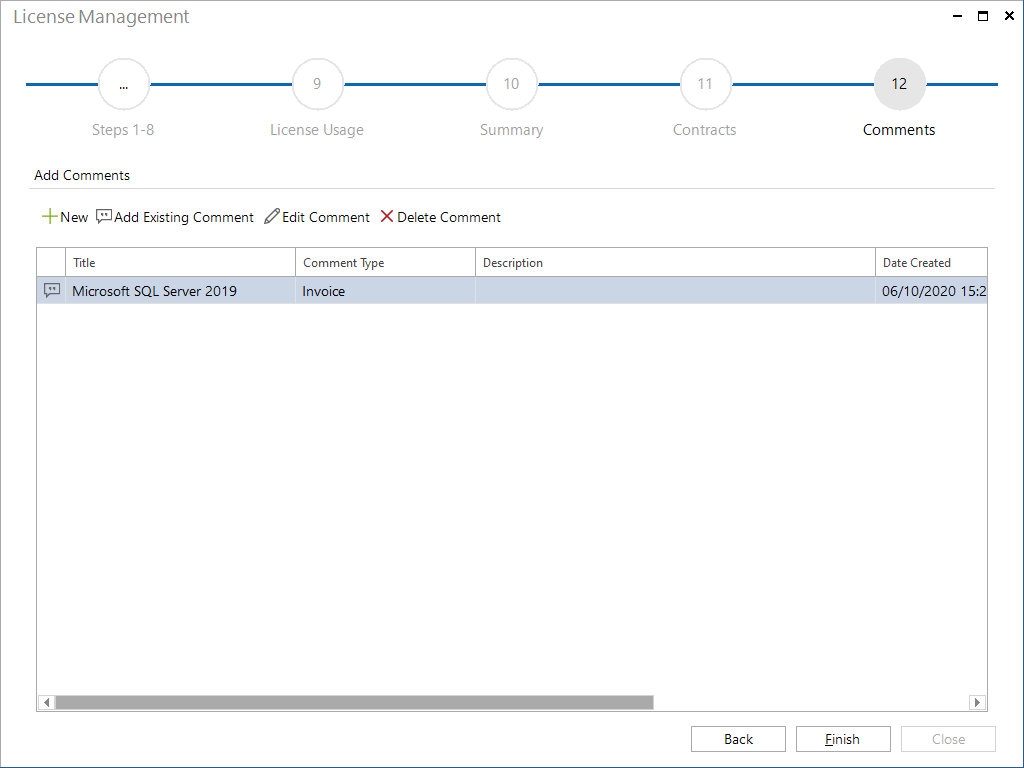The image size is (1024, 768).
Task: Click the New label in the toolbar
Action: pos(74,217)
